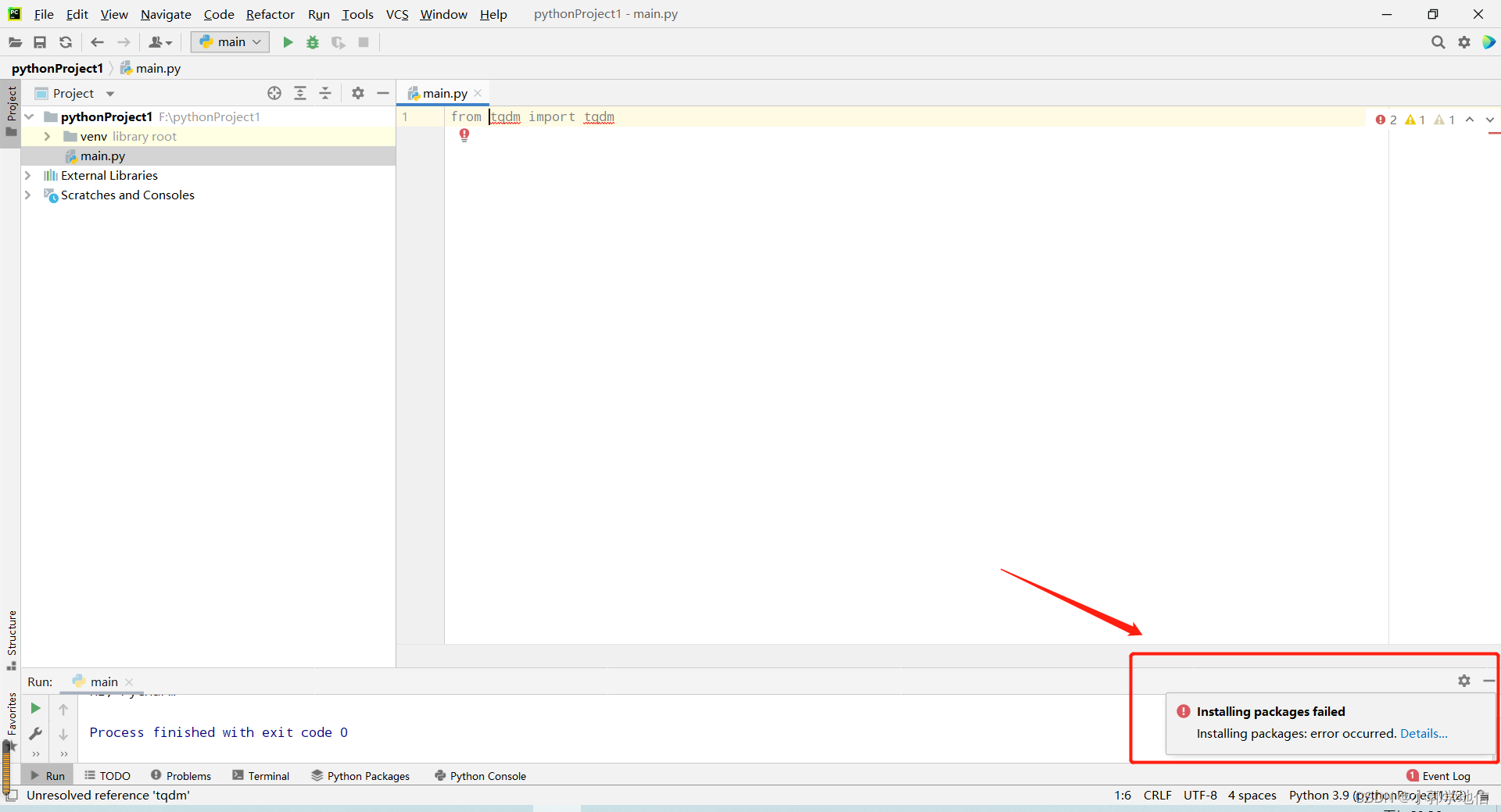Screen dimensions: 1501x812
Task: Select the Save All icon
Action: click(x=40, y=42)
